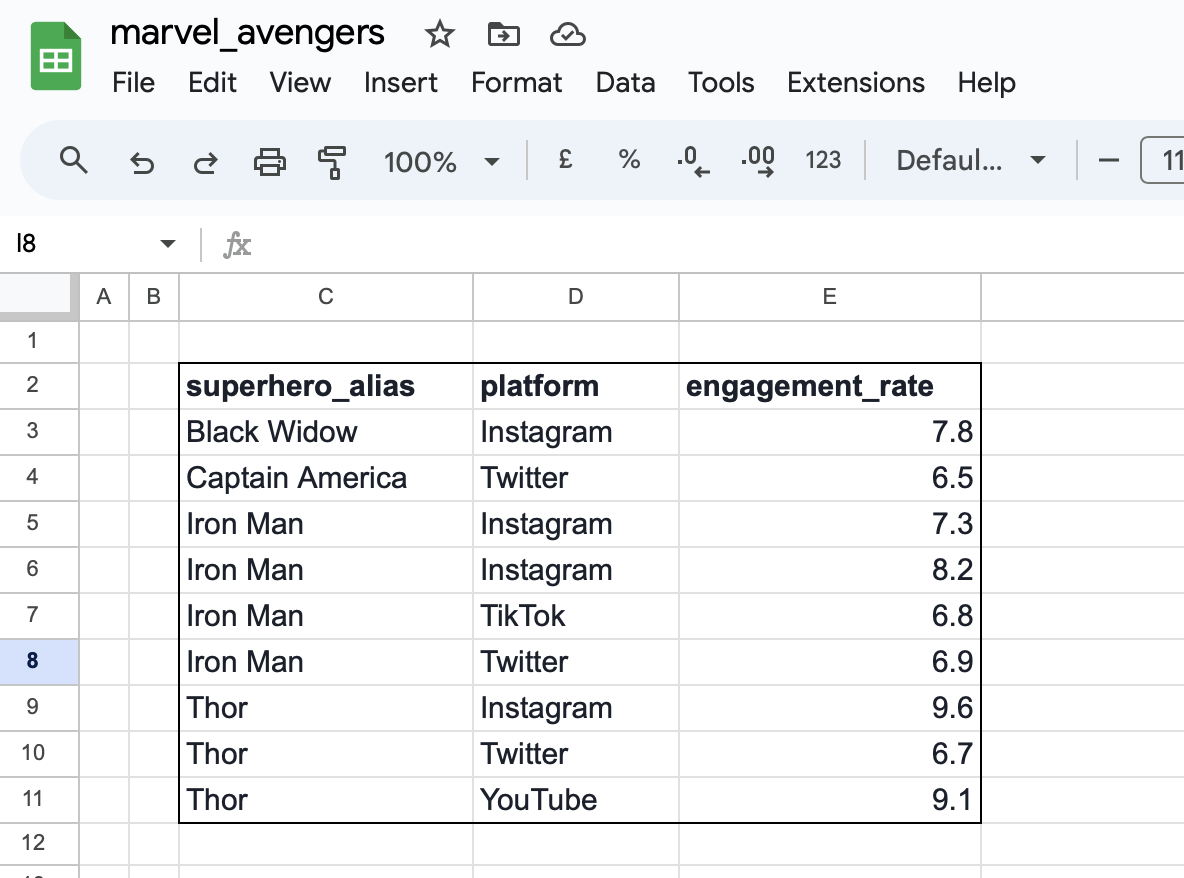Click the Google Sheets home logo
The width and height of the screenshot is (1184, 878).
click(56, 57)
